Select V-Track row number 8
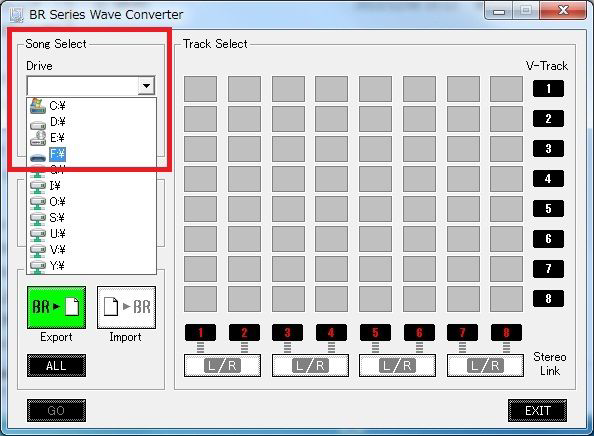Image resolution: width=594 pixels, height=436 pixels. (548, 298)
